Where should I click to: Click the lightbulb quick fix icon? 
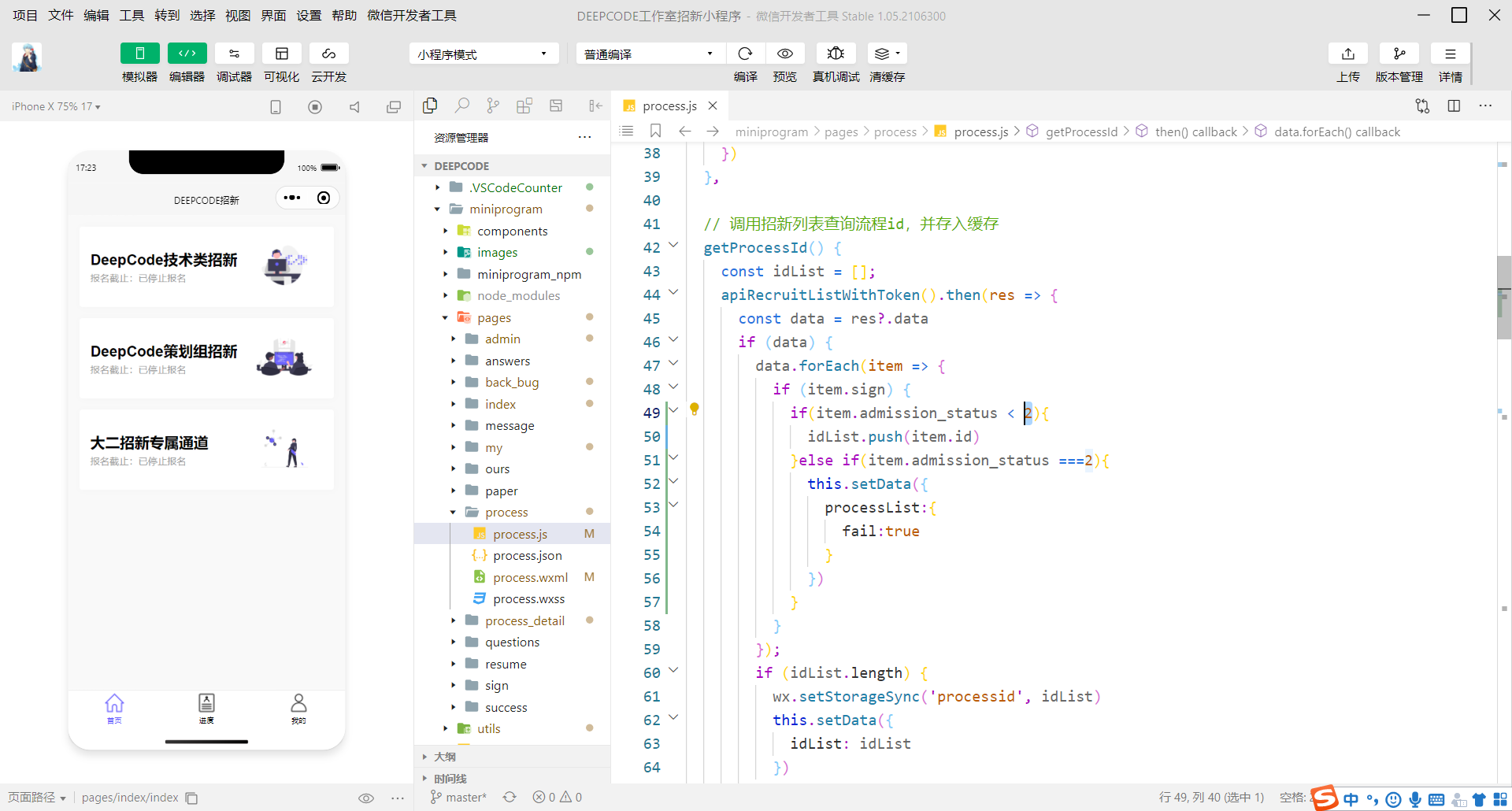coord(695,409)
